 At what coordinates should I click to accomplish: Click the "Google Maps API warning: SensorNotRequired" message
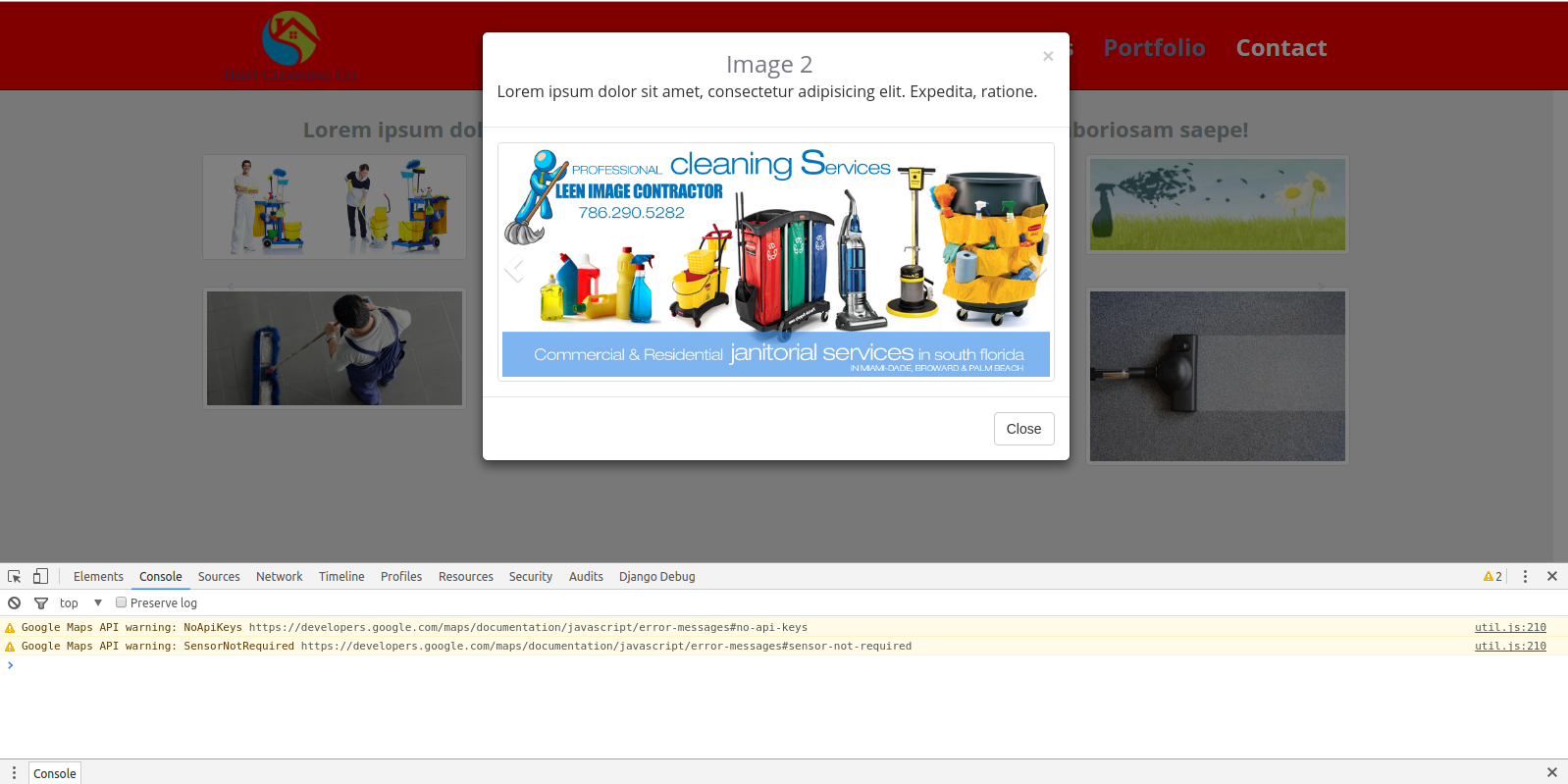(158, 646)
